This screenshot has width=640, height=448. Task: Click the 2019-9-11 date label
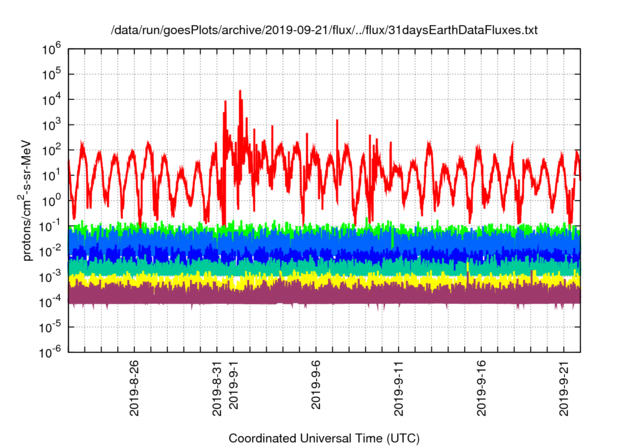(x=399, y=388)
